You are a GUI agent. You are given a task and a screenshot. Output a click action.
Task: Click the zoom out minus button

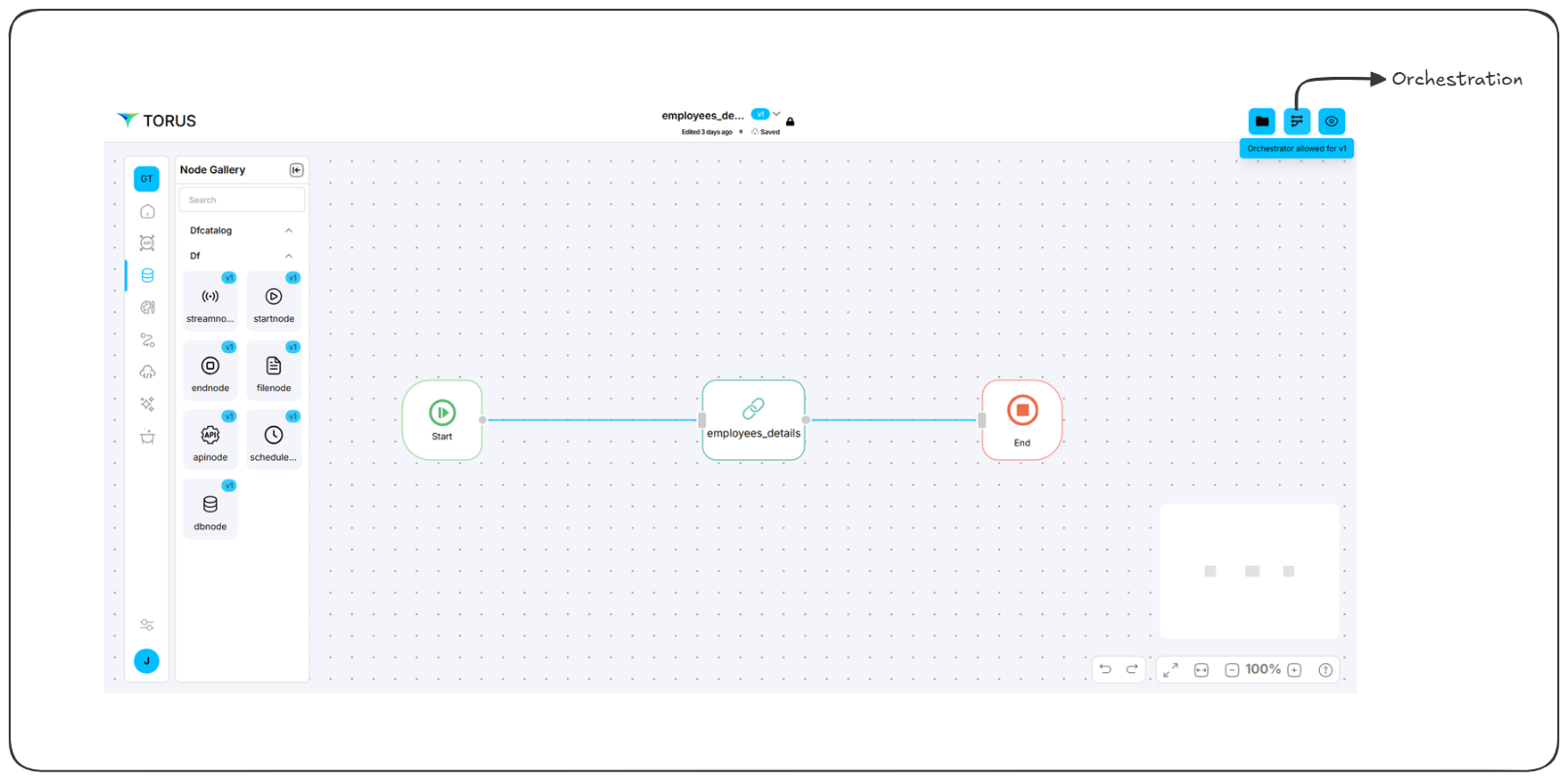(1231, 670)
